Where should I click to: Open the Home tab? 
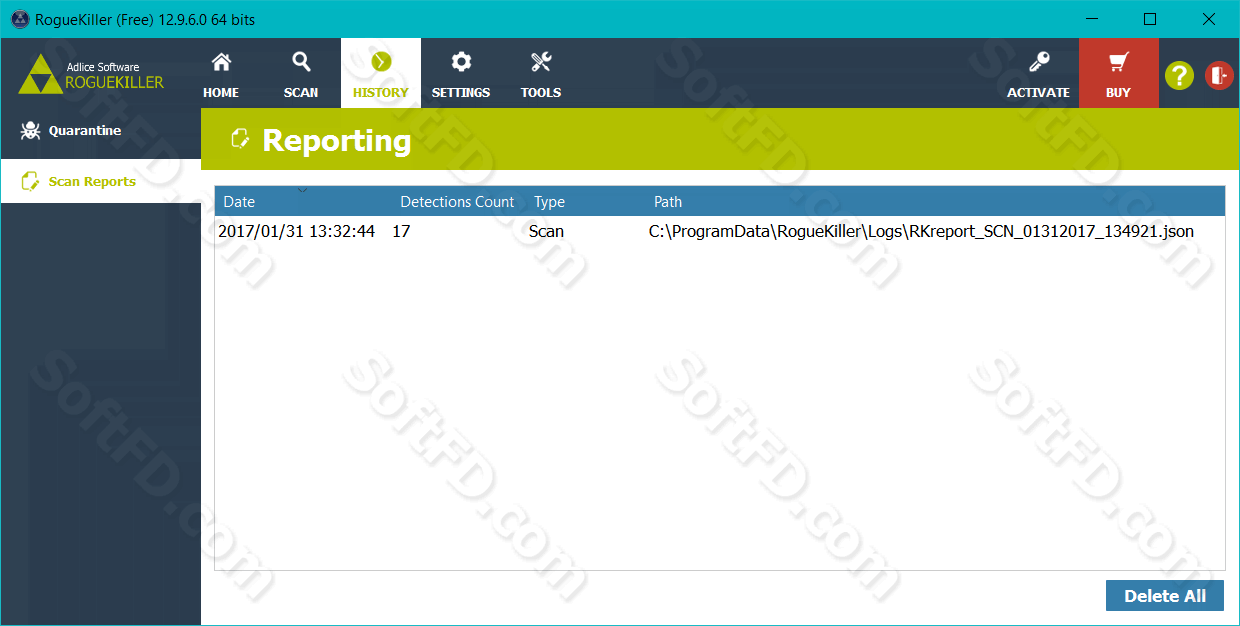point(221,73)
